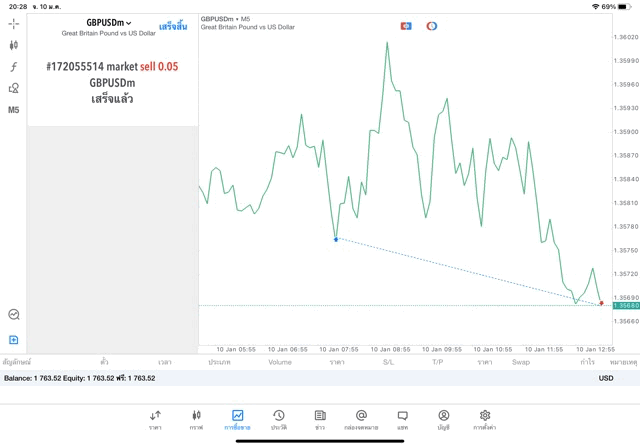Tap the Wi-Fi status icon
This screenshot has height=447, width=640.
pyautogui.click(x=596, y=7)
